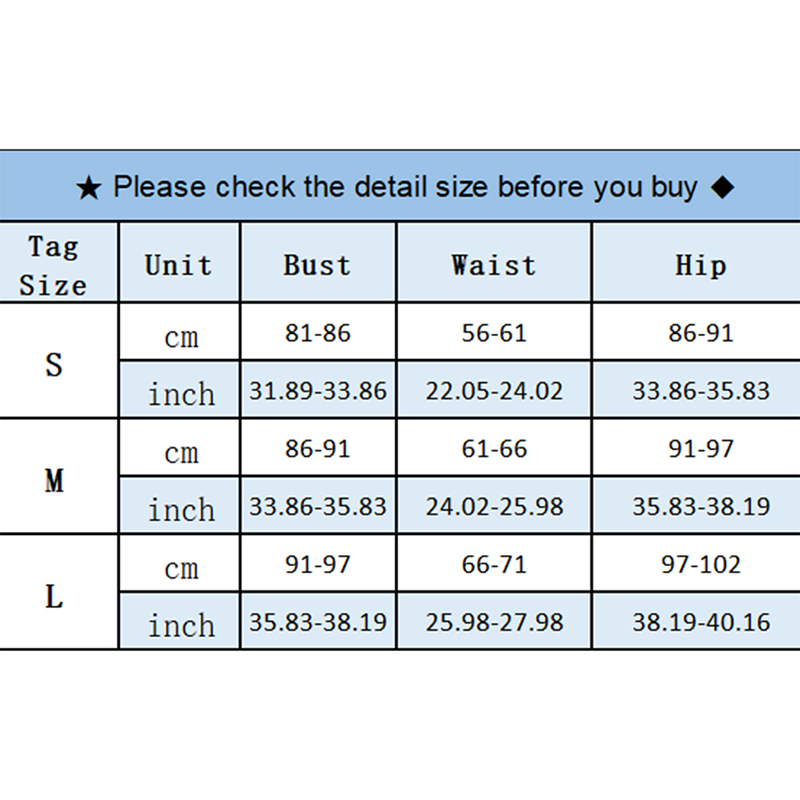Screen dimensions: 800x800
Task: Click the size M row label
Action: pyautogui.click(x=54, y=480)
